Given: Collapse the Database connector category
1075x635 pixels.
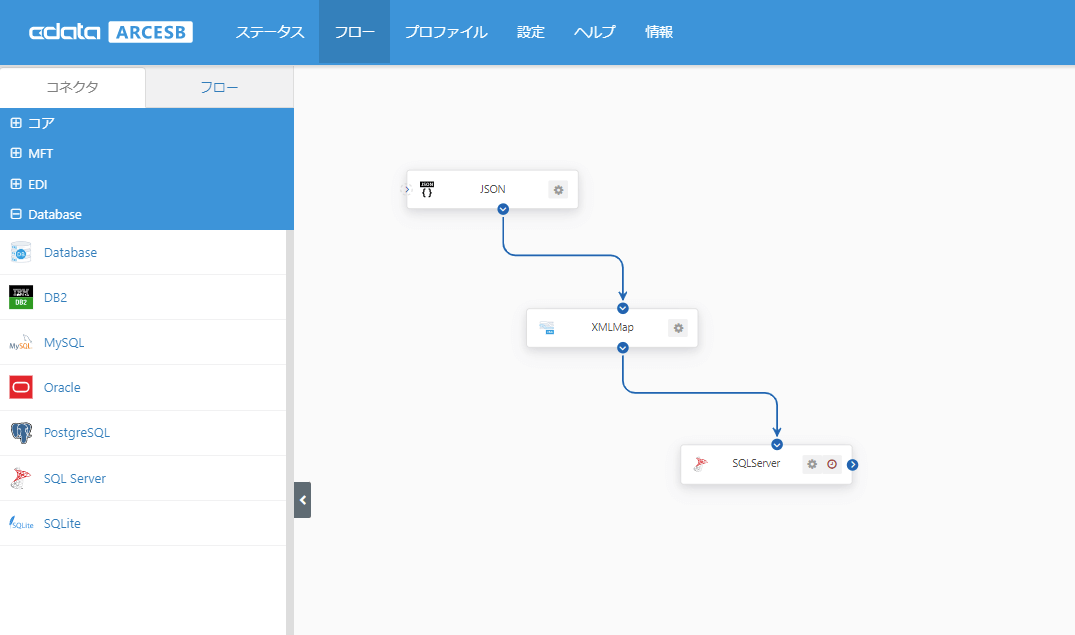Looking at the screenshot, I should coord(16,214).
